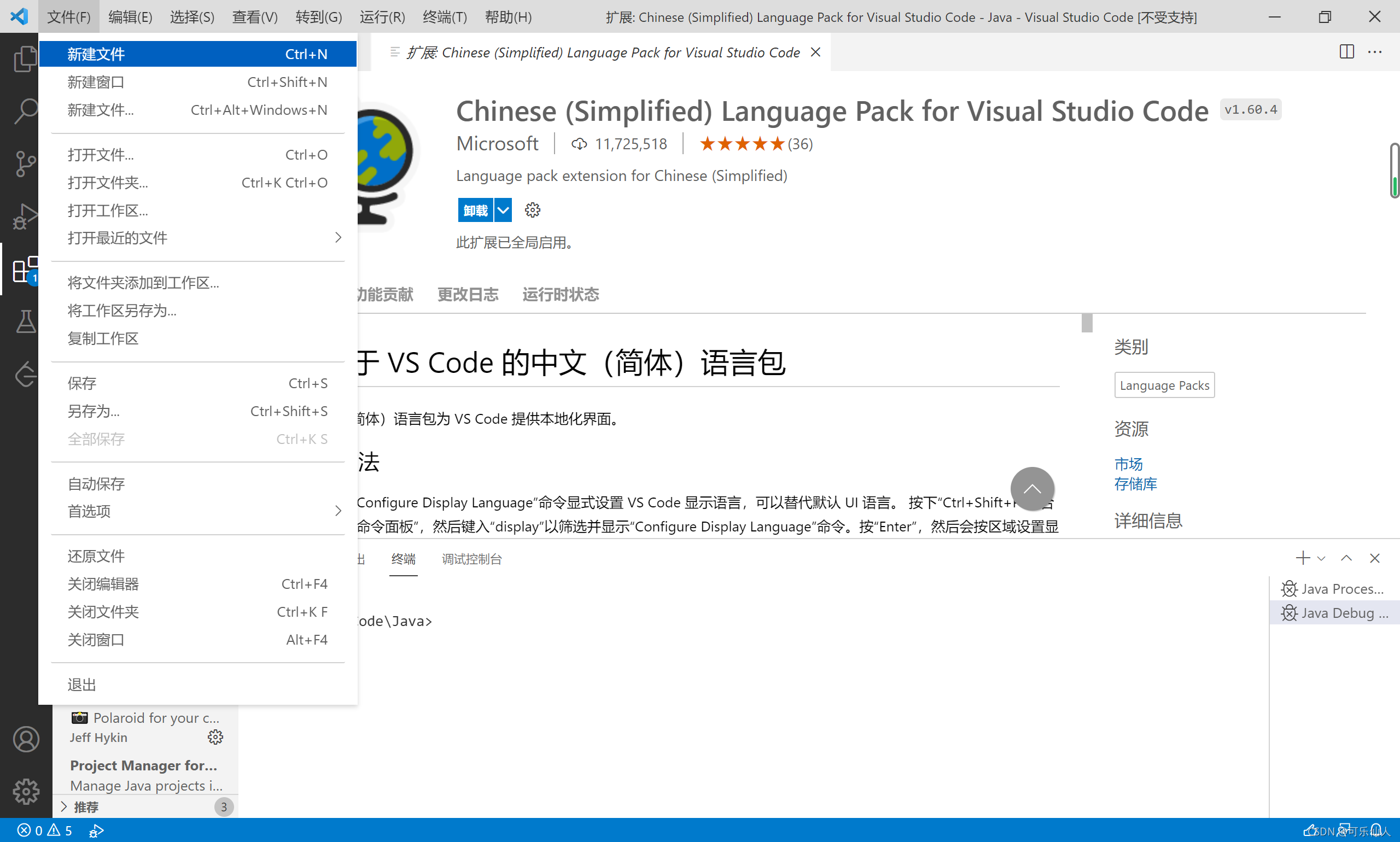The width and height of the screenshot is (1400, 842).
Task: Open the Search activity bar icon
Action: click(25, 111)
